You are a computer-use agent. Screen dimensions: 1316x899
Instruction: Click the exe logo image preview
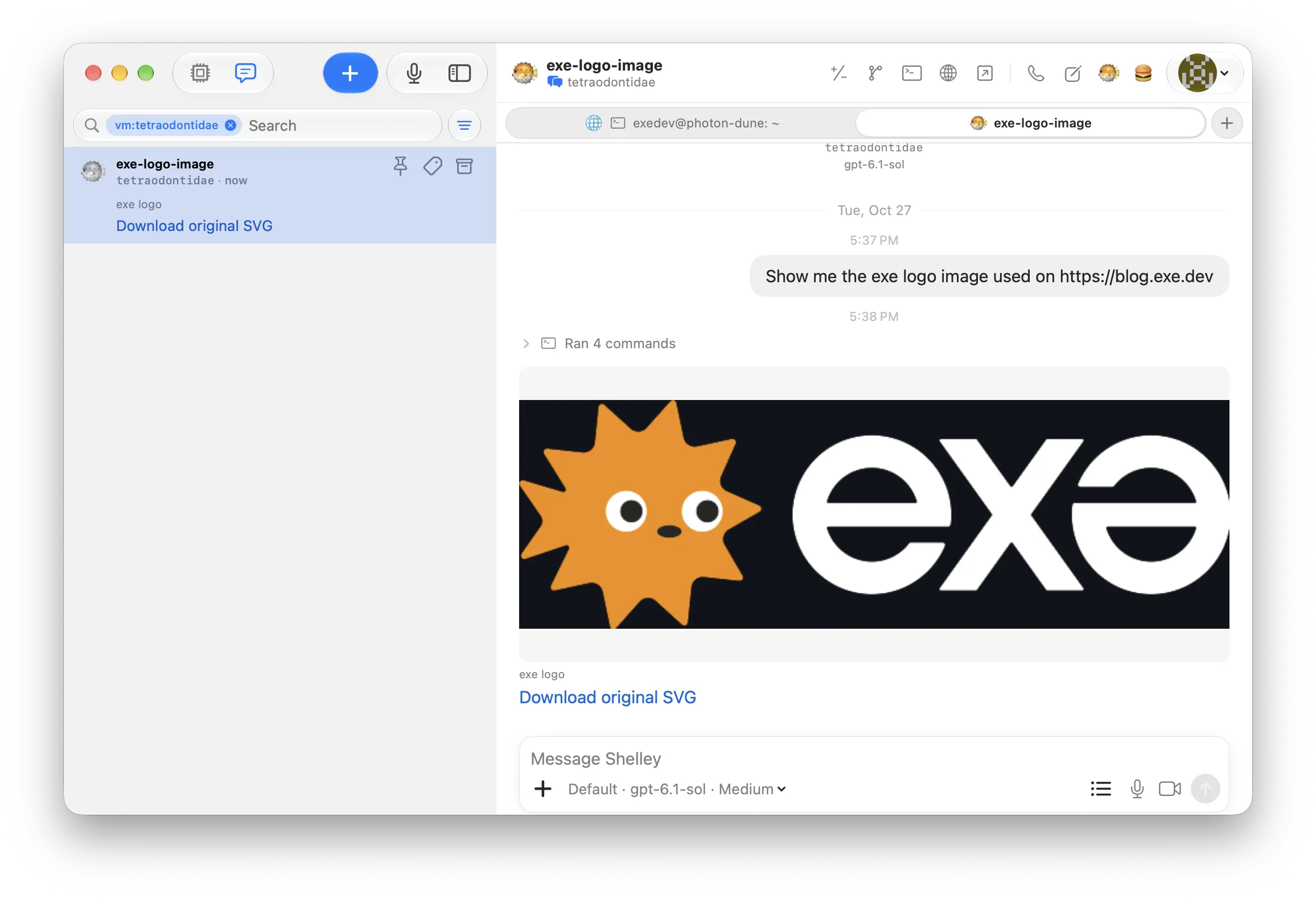tap(874, 514)
